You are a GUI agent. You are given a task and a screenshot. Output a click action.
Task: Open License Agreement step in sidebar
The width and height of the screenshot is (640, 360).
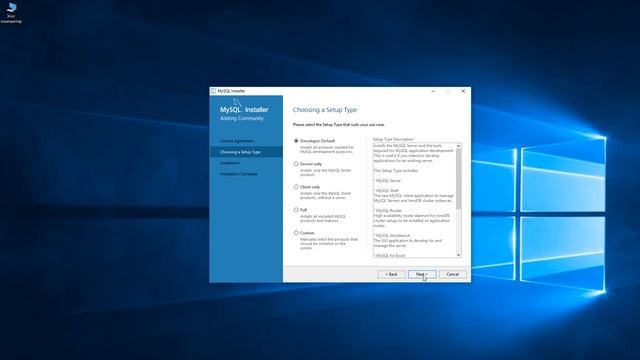[x=237, y=141]
